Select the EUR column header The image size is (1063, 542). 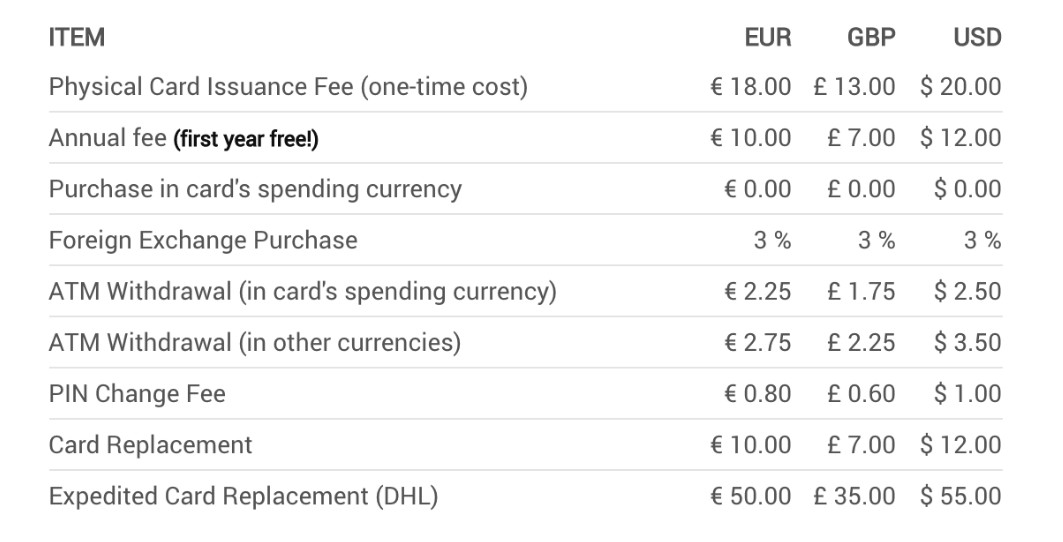[767, 37]
